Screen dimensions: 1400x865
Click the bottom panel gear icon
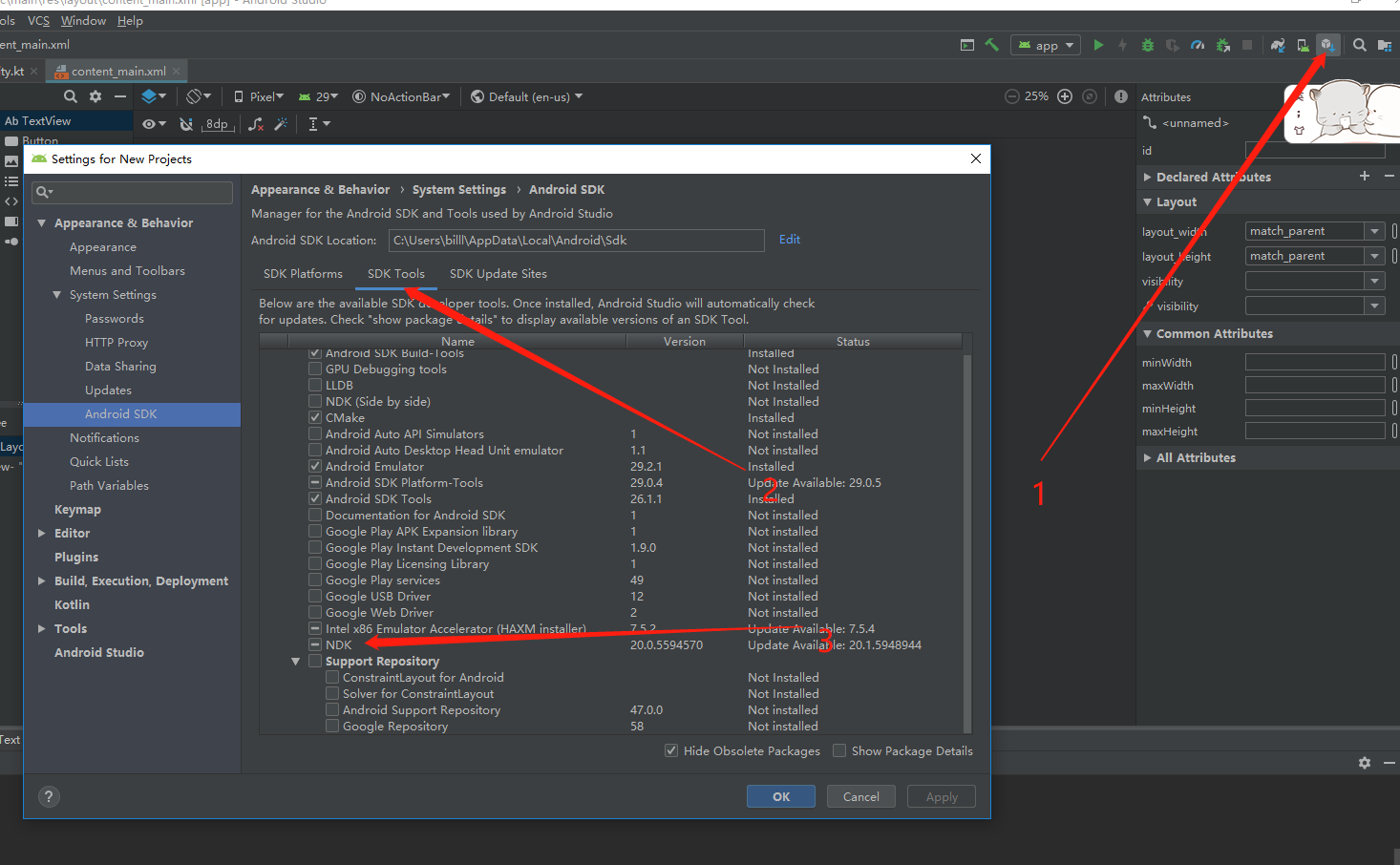tap(1365, 763)
